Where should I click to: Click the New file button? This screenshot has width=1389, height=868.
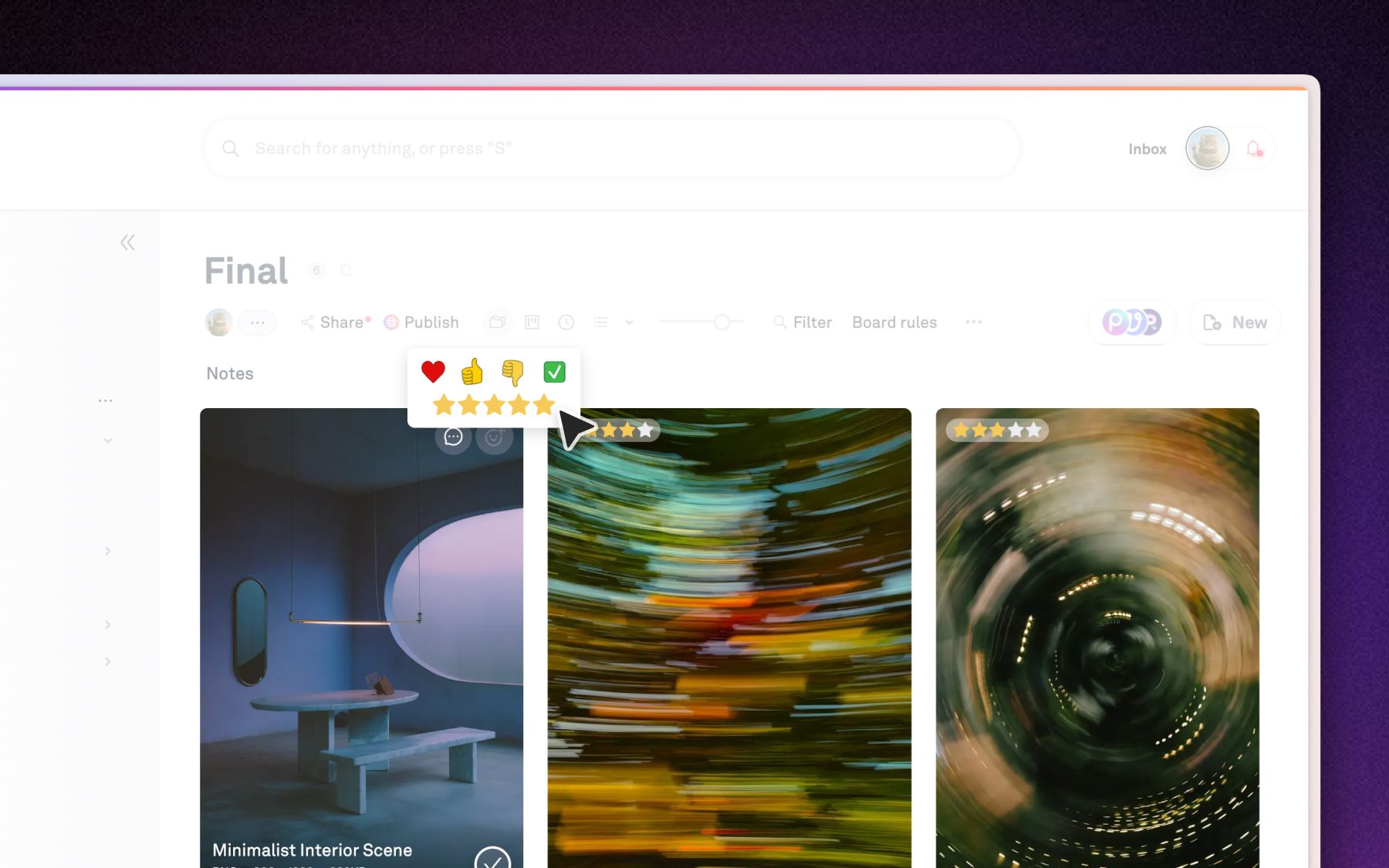[x=1235, y=323]
